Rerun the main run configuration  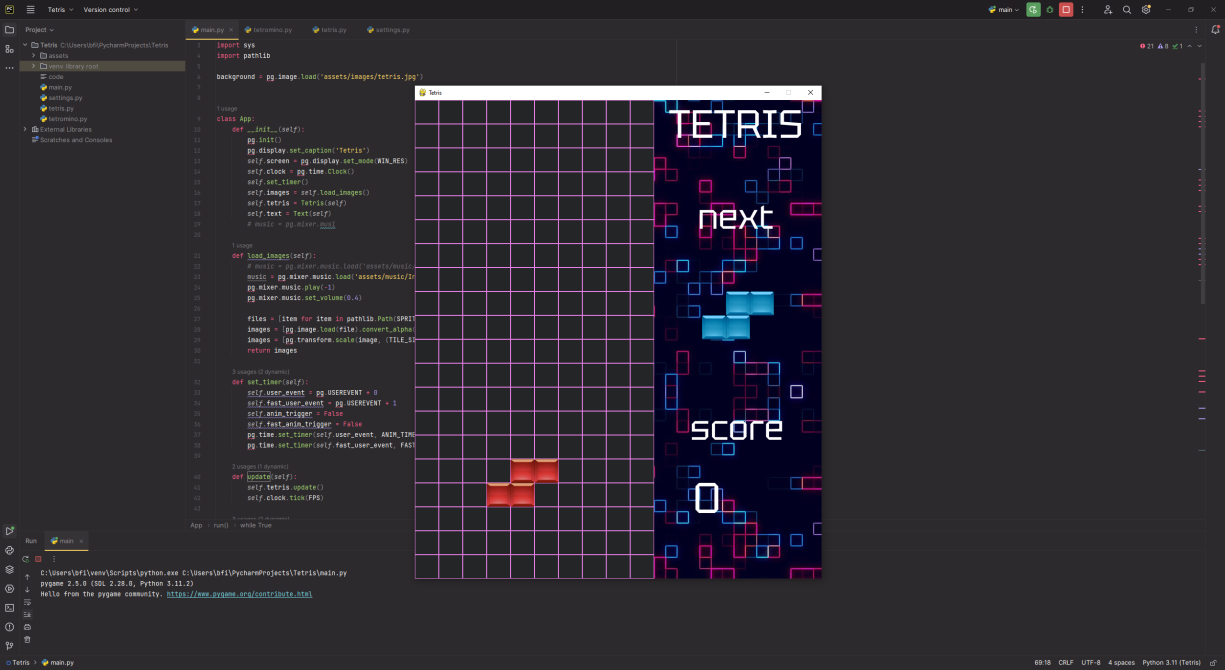(x=1033, y=9)
